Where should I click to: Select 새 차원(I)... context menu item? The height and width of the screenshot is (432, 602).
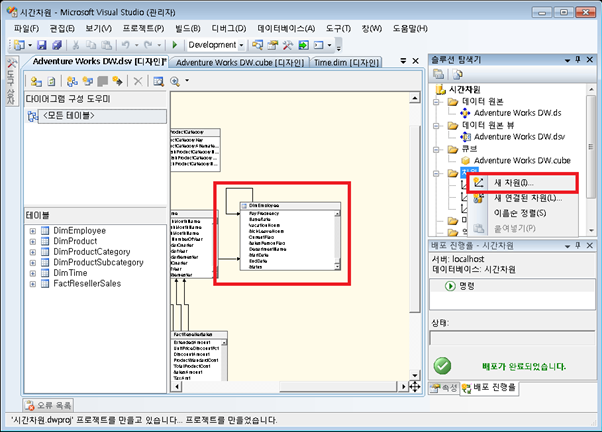pyautogui.click(x=523, y=183)
